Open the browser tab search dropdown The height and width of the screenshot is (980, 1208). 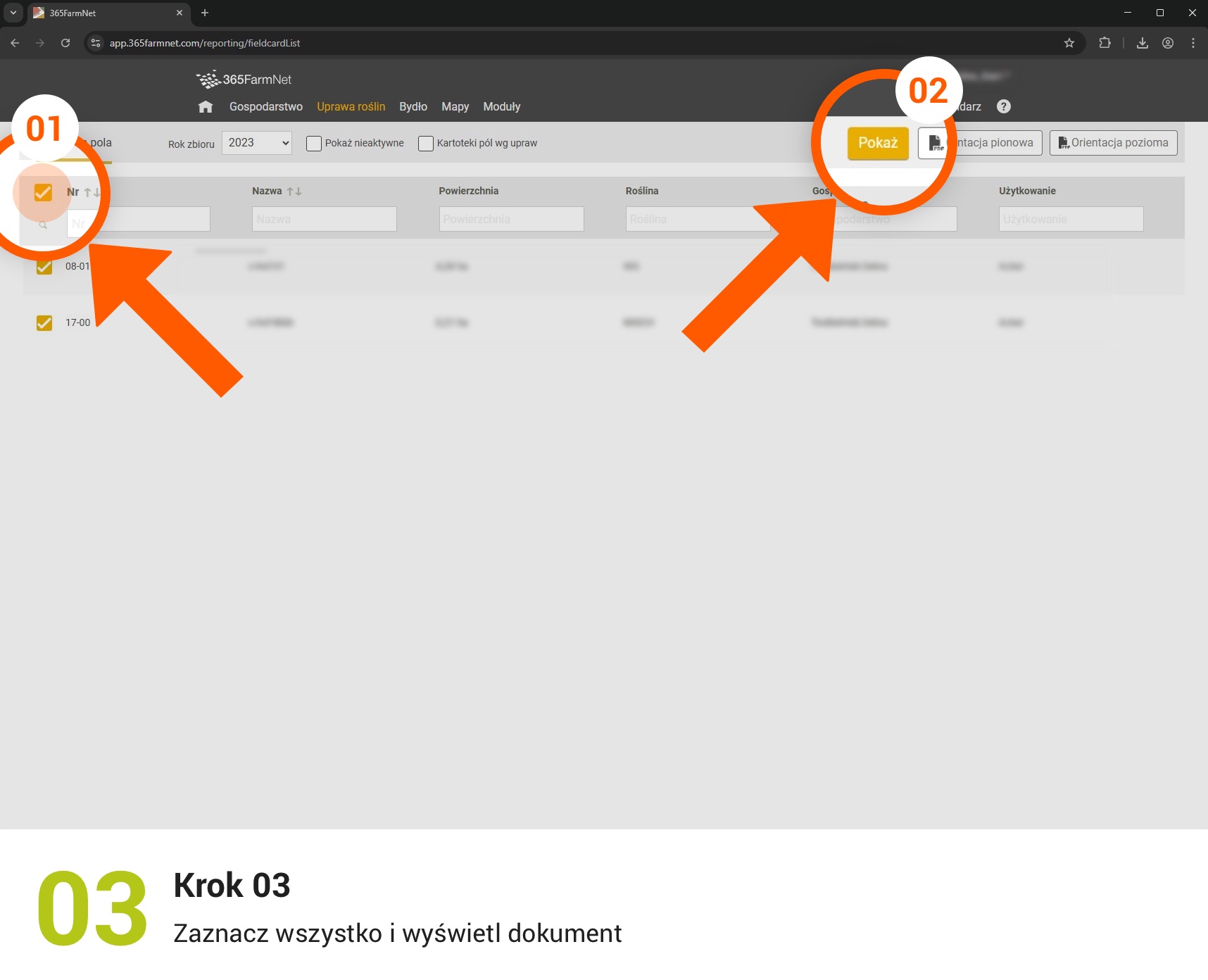(x=13, y=13)
